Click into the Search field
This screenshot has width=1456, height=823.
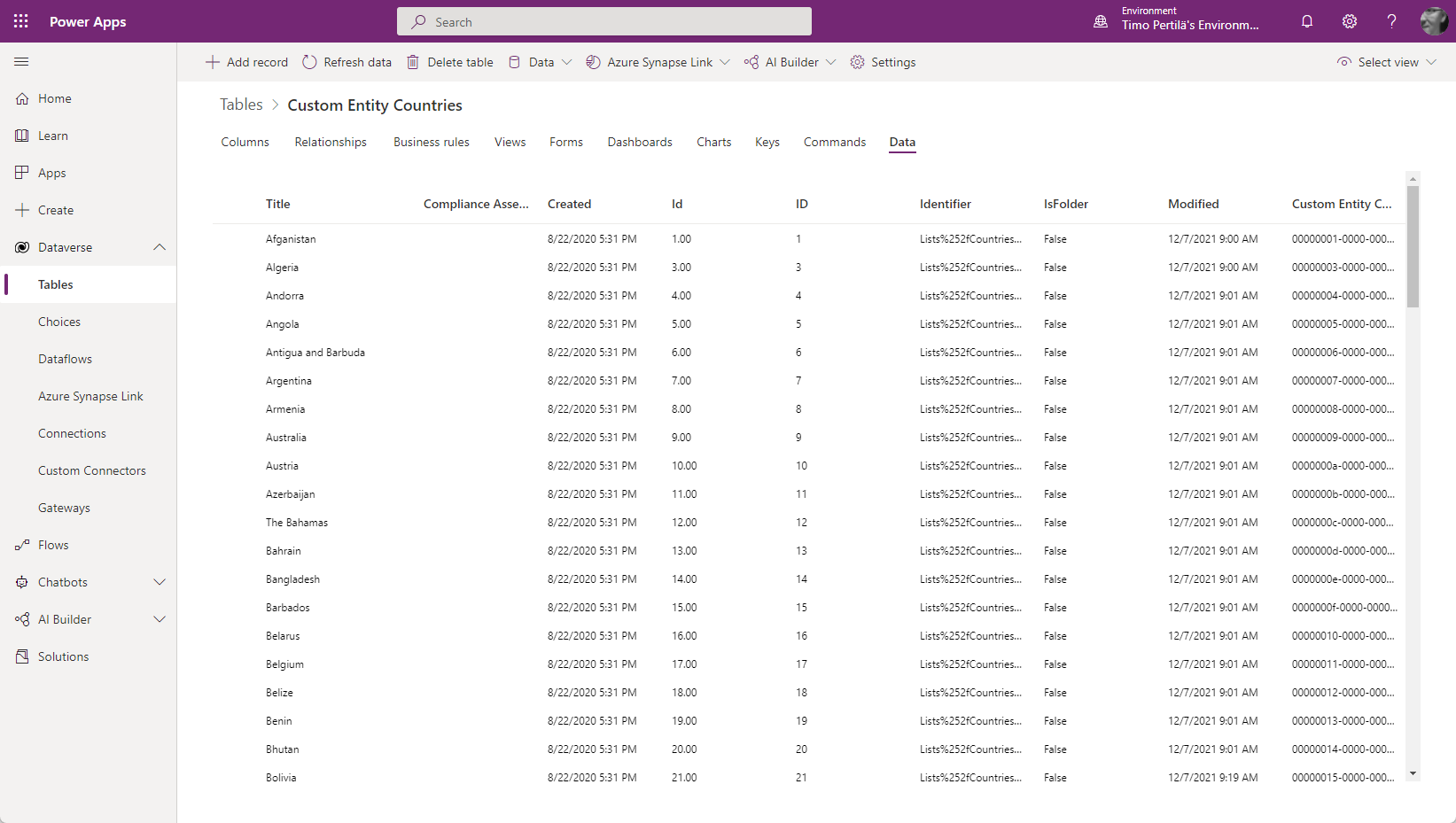pos(604,21)
